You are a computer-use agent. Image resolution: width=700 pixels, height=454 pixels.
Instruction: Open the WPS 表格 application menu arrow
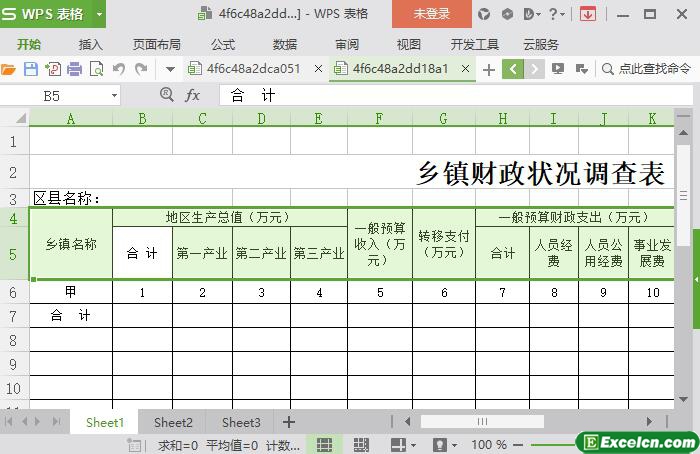pos(99,14)
